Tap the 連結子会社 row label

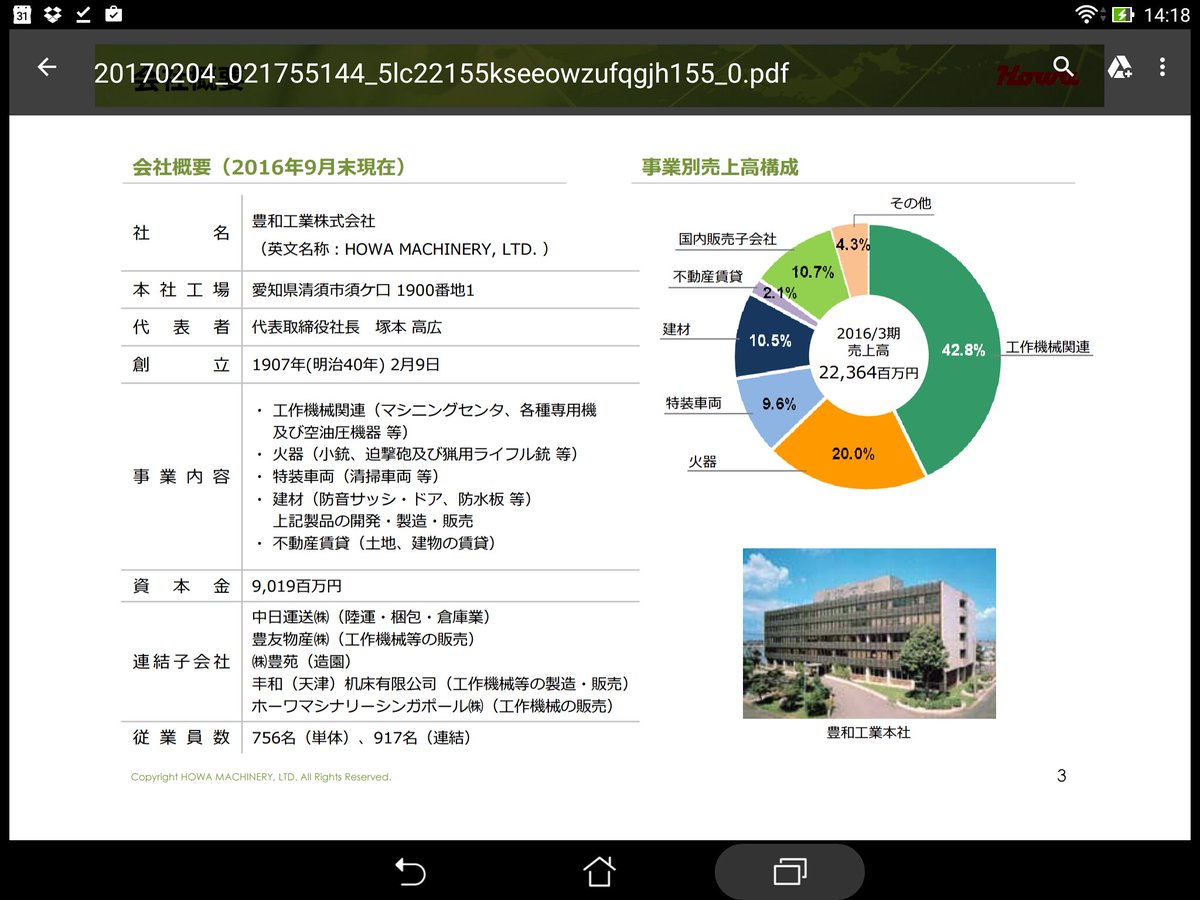coord(181,662)
